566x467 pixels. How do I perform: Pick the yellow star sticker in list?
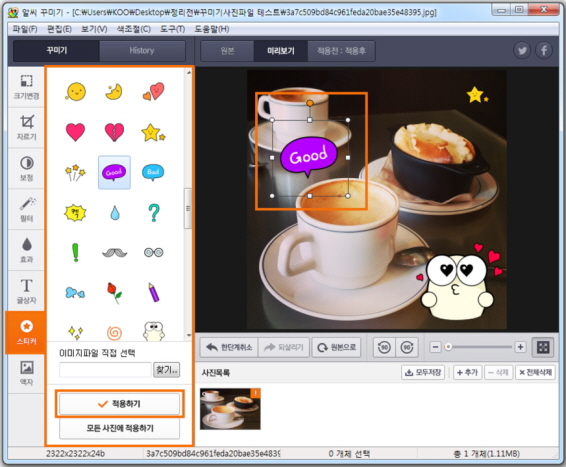(x=153, y=132)
